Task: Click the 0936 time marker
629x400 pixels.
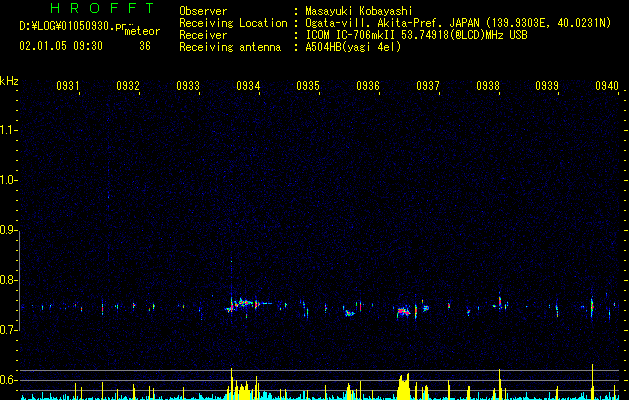Action: click(368, 86)
